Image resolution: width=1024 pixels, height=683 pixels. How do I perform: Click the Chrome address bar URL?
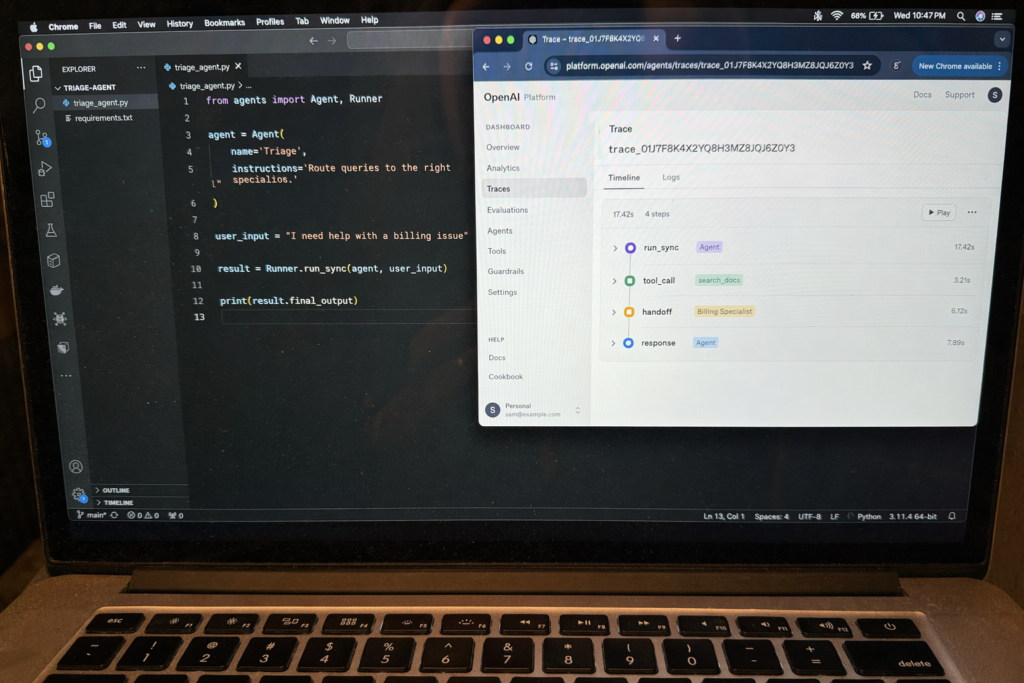[x=709, y=65]
